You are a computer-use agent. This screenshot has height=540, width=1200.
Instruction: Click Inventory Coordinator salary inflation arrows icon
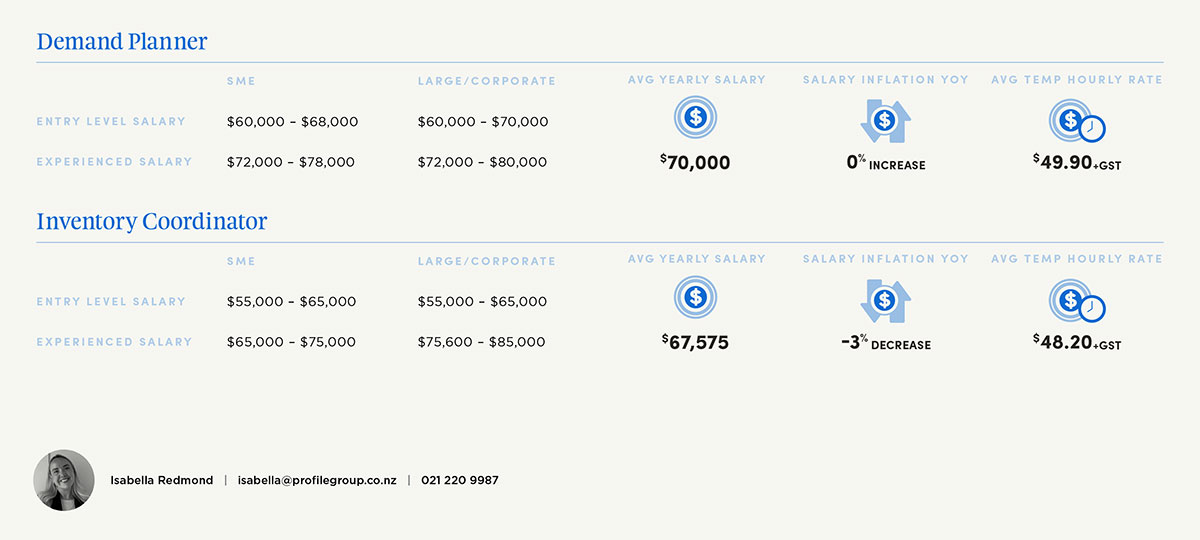pyautogui.click(x=884, y=300)
